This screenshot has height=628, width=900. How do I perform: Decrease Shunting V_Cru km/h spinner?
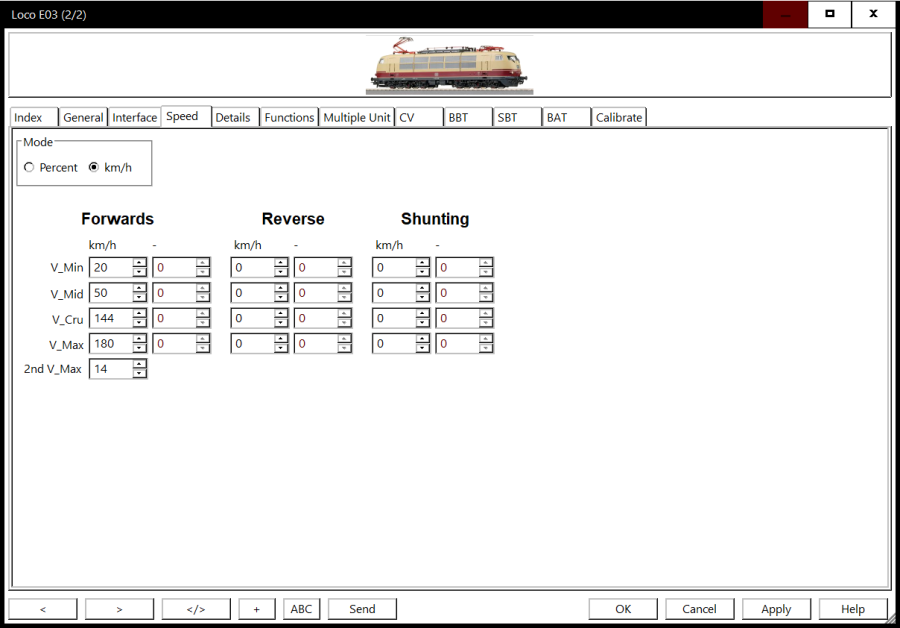[x=423, y=323]
